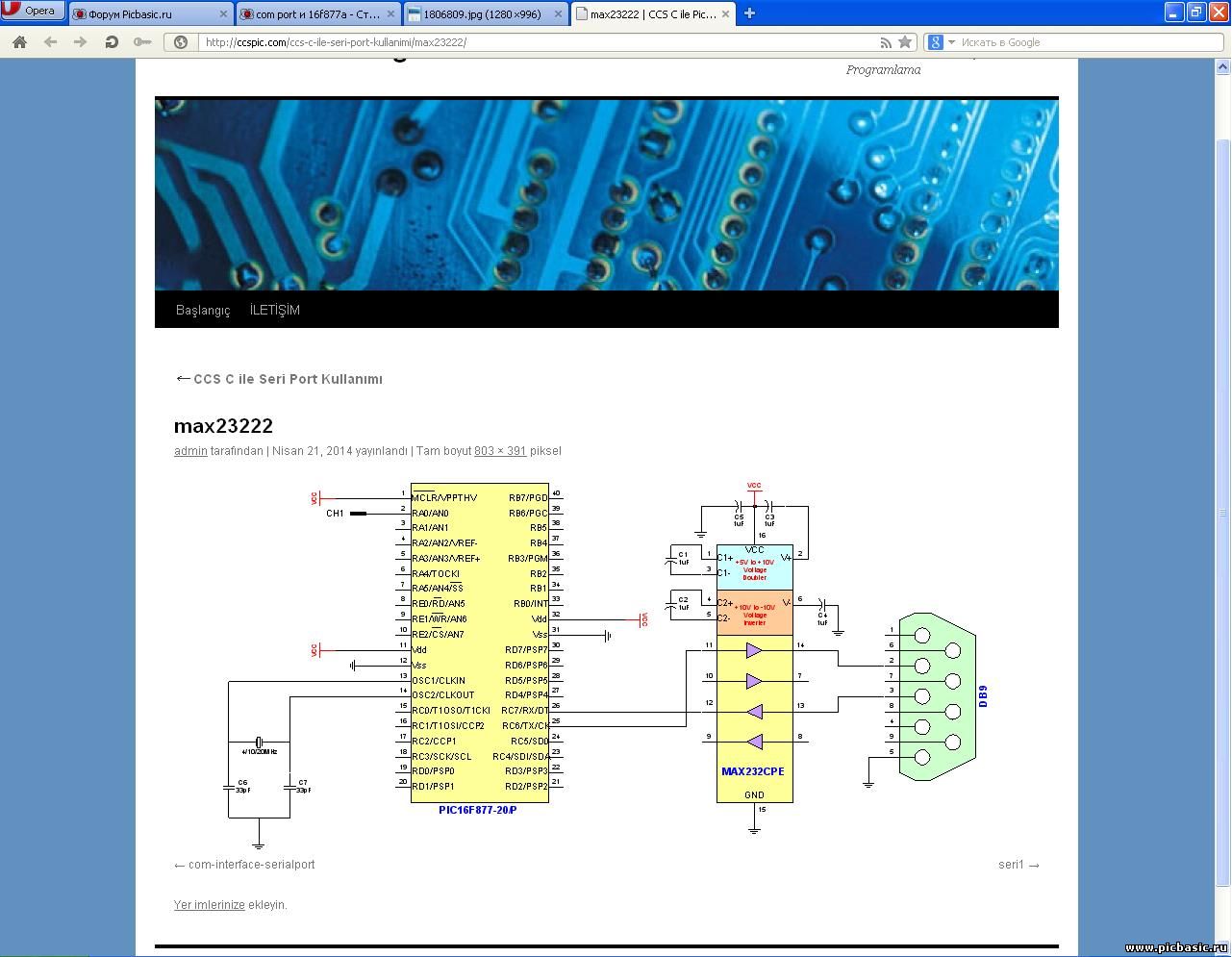Click the Google search input field
This screenshot has height=957, width=1232.
pyautogui.click(x=1091, y=42)
